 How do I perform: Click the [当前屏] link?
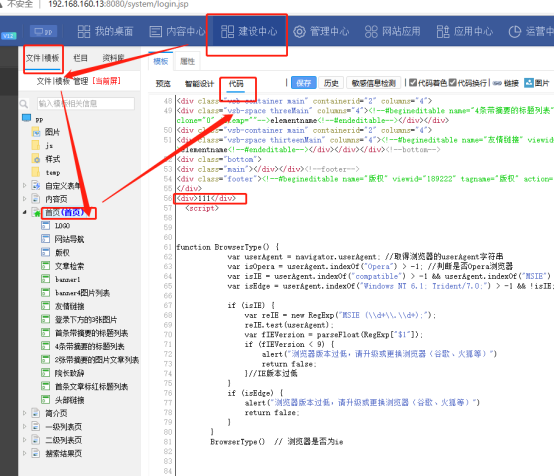(x=106, y=81)
